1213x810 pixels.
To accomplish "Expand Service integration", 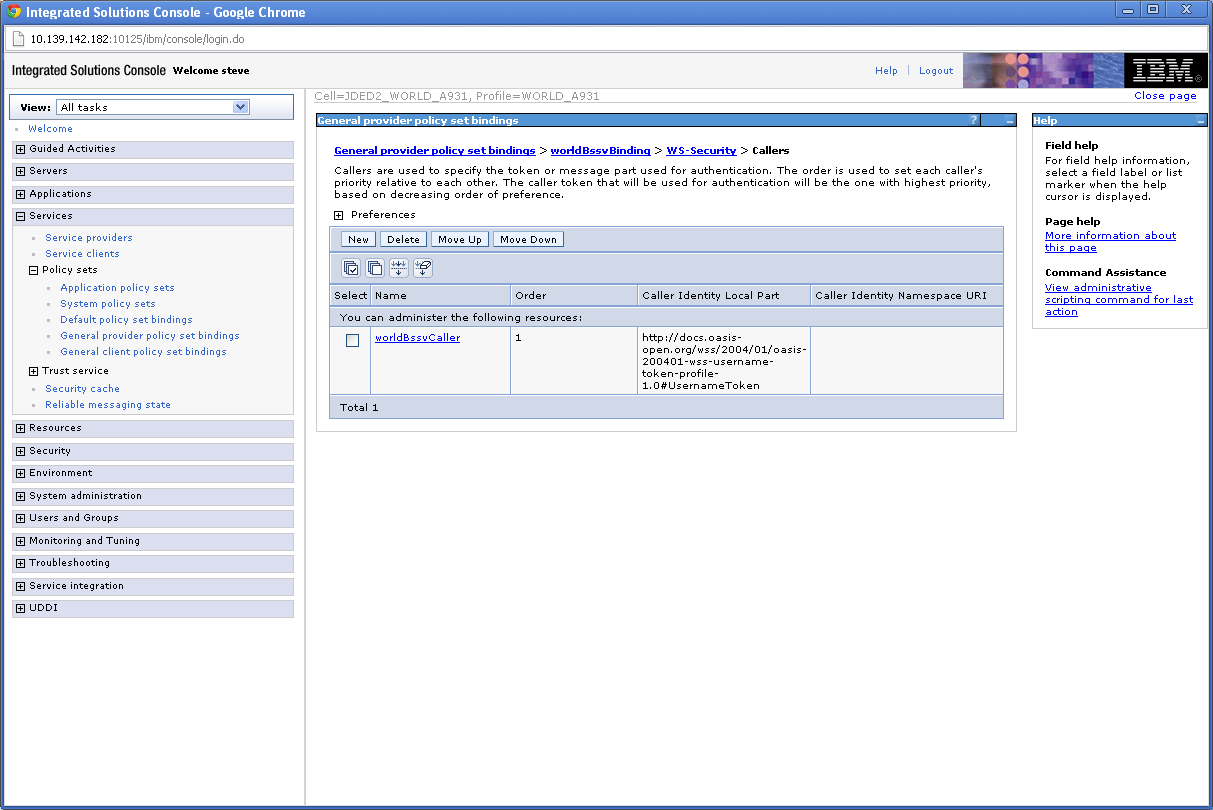I will 21,586.
